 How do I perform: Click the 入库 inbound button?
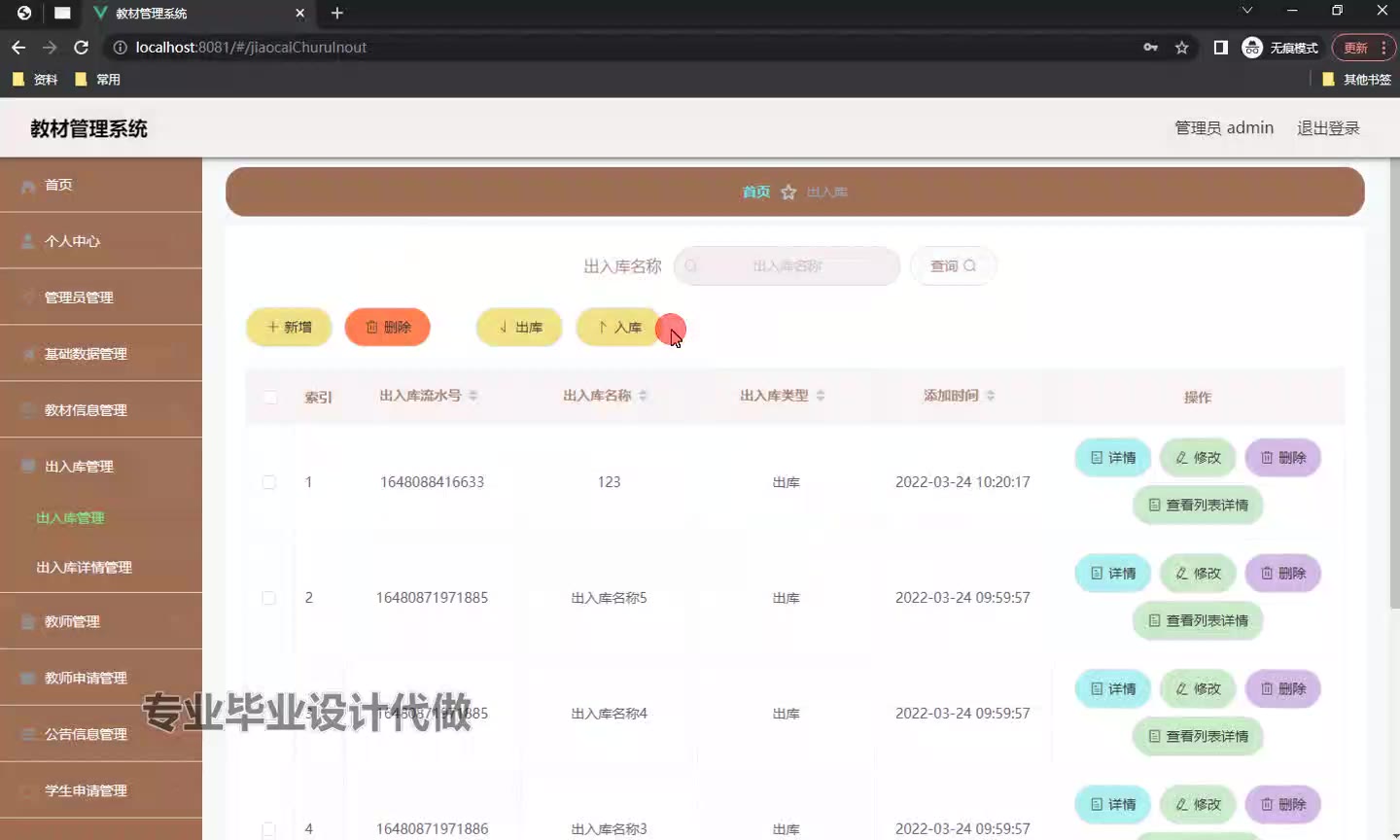(618, 327)
